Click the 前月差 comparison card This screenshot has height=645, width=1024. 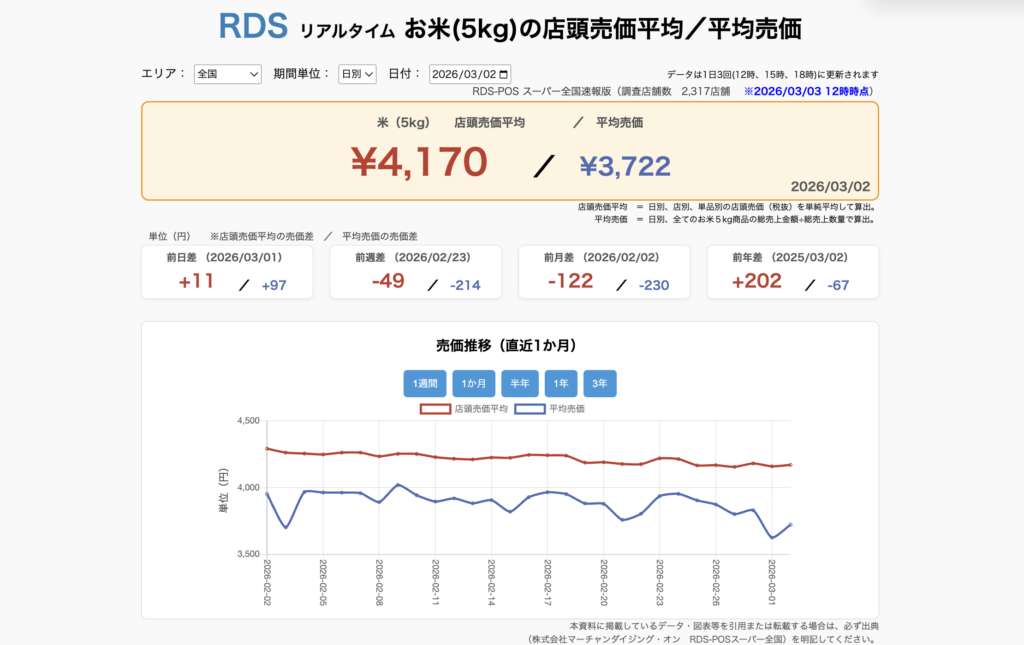(604, 272)
